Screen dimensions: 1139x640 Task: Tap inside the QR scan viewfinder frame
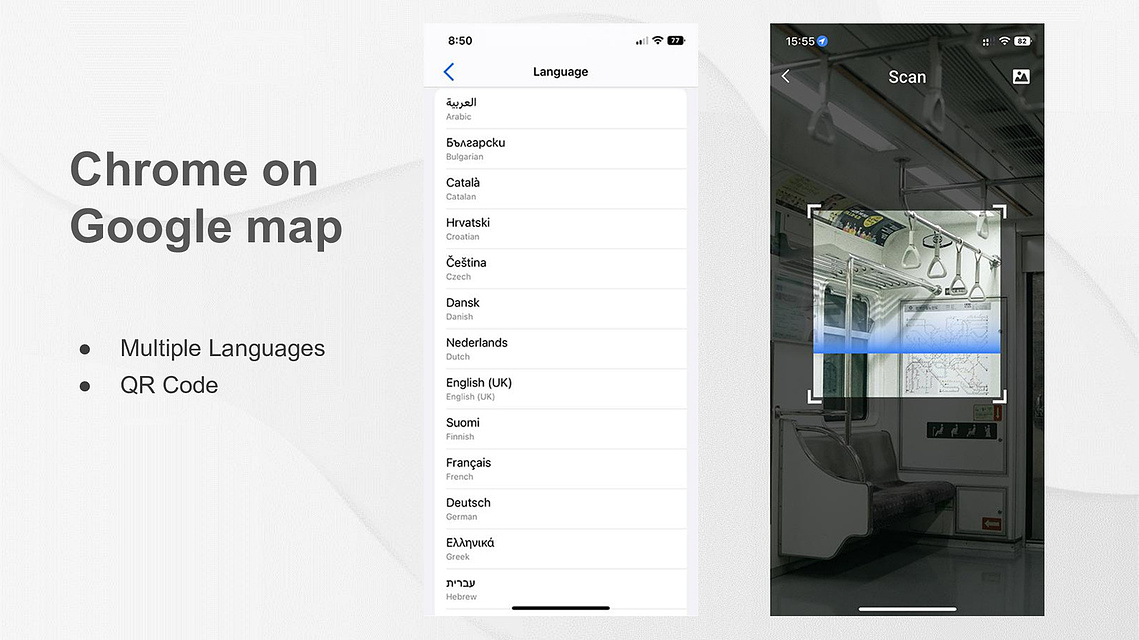click(907, 303)
